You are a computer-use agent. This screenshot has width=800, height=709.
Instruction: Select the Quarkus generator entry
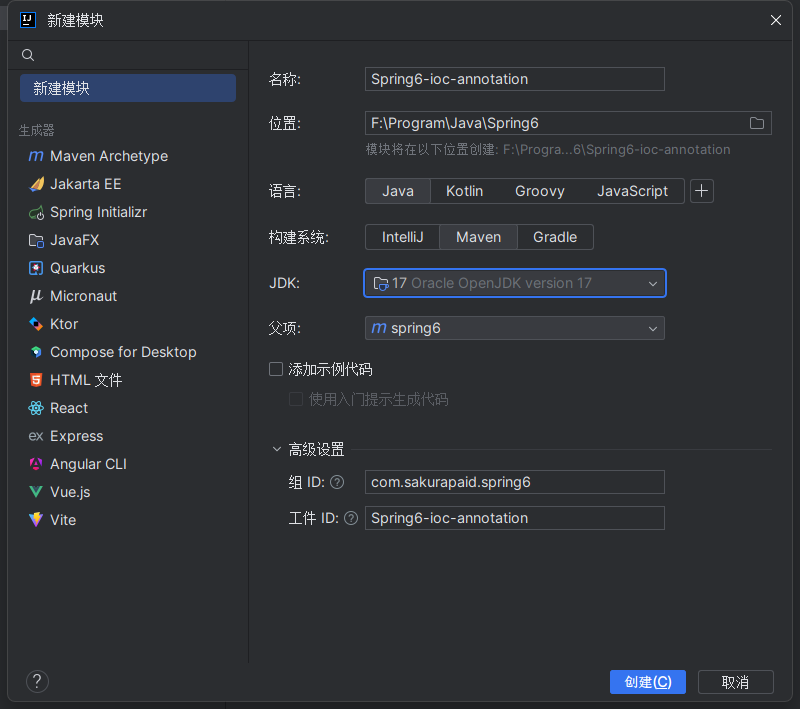(x=128, y=268)
